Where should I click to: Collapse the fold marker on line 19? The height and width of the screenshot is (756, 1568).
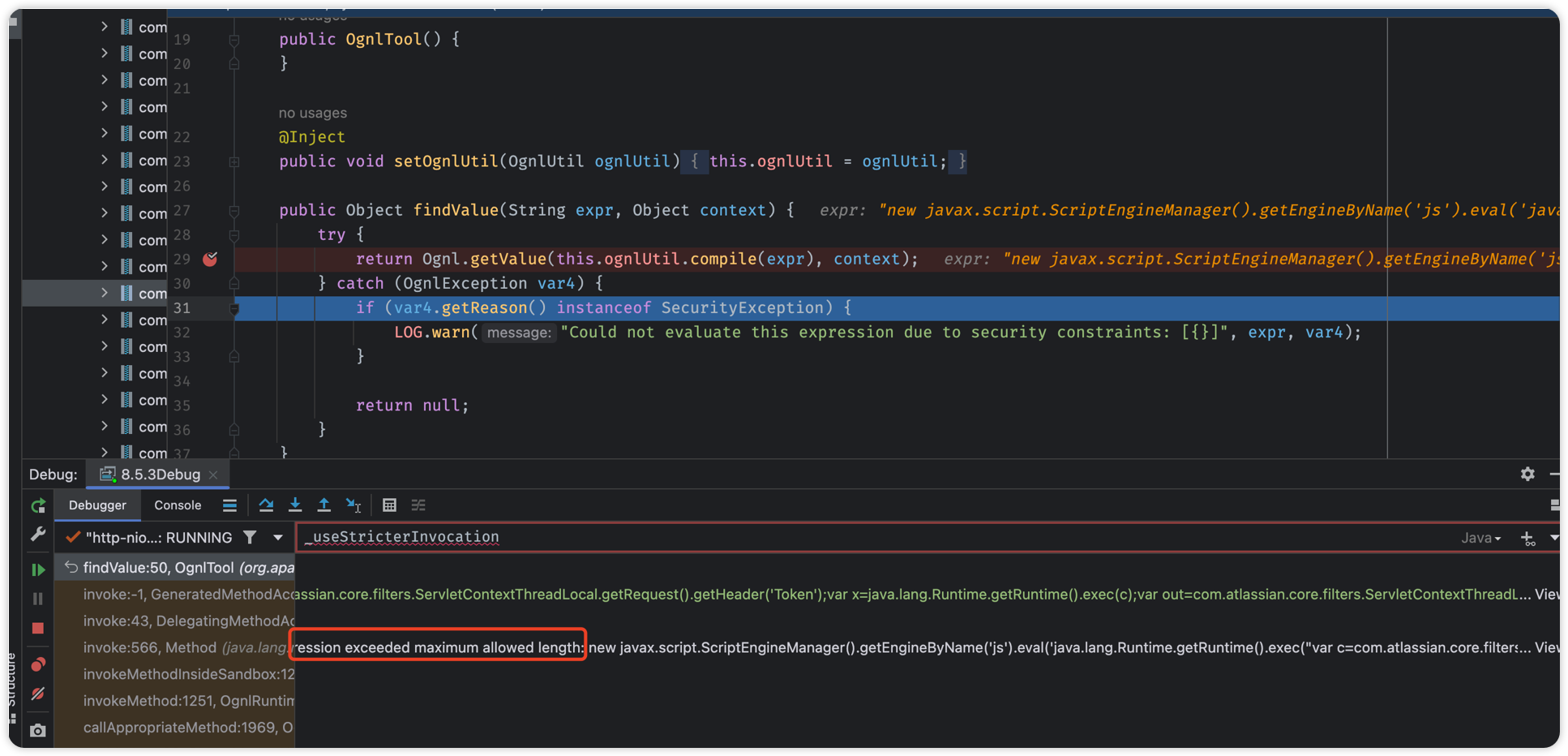click(233, 40)
